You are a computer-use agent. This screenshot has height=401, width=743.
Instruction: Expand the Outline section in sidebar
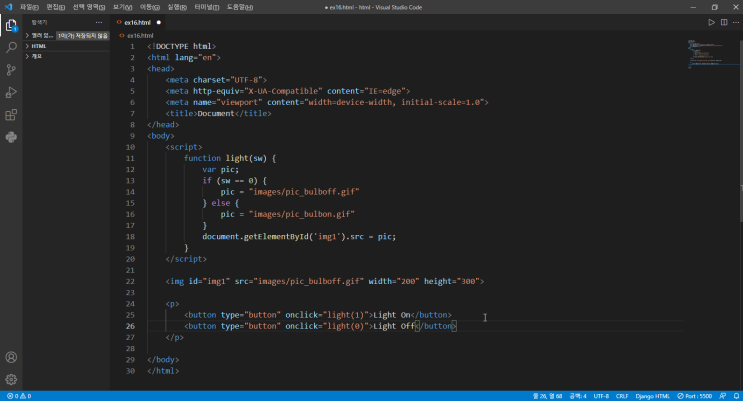(36, 56)
